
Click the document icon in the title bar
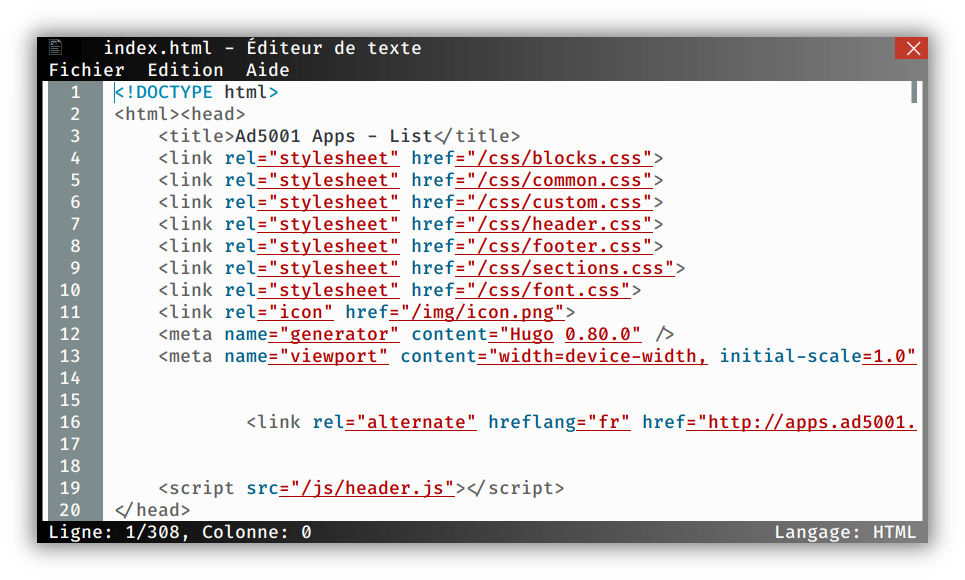(56, 47)
